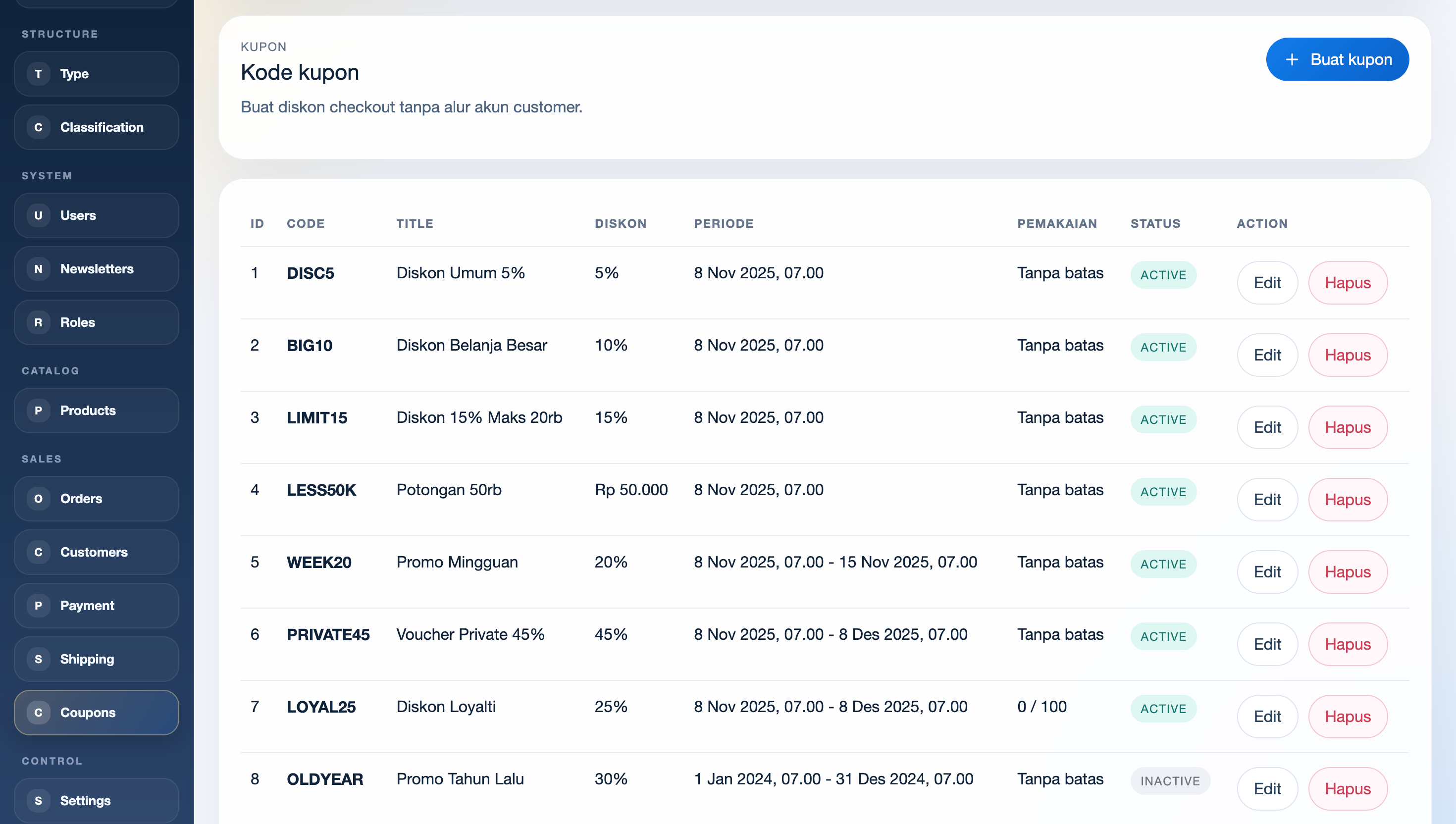The height and width of the screenshot is (824, 1456).
Task: Click Hapus on LIMIT15 row
Action: pos(1348,427)
